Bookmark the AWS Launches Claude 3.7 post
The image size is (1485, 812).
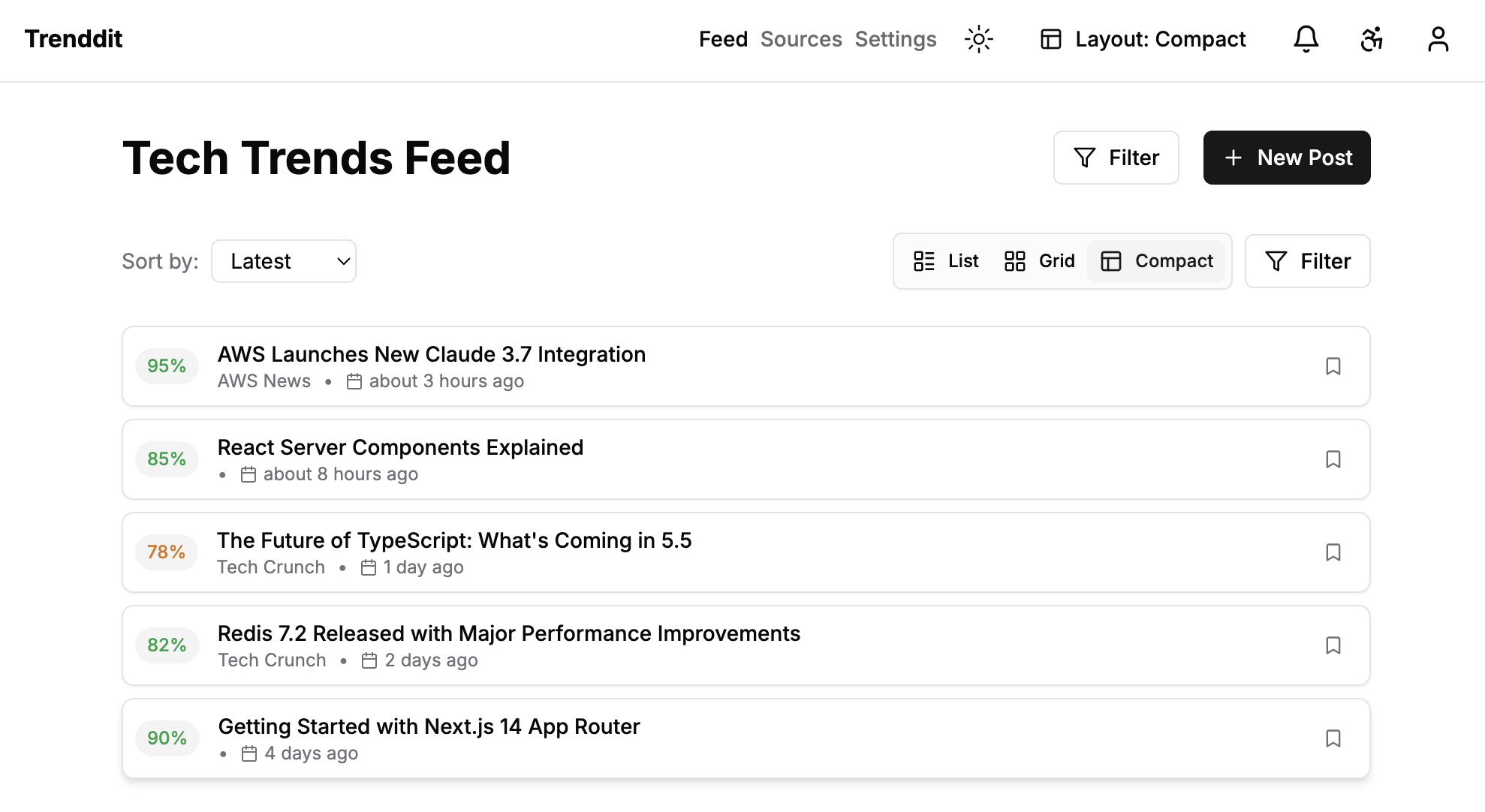[x=1333, y=366]
